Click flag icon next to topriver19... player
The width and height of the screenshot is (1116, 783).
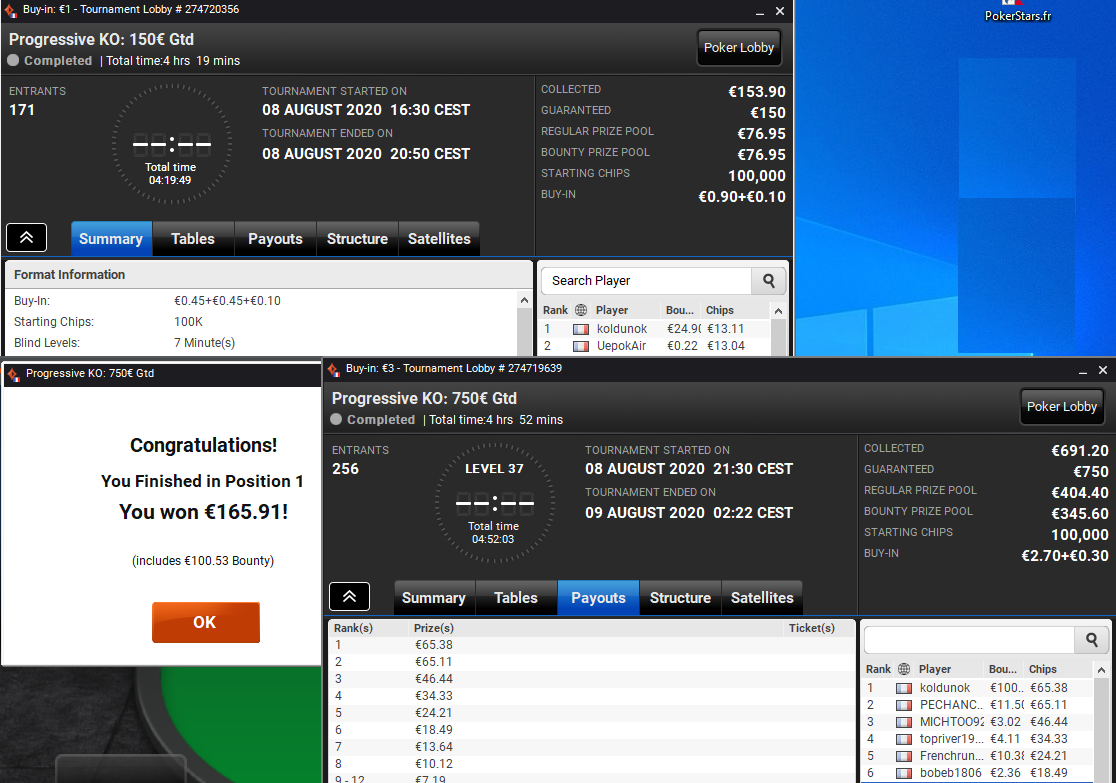tap(904, 739)
